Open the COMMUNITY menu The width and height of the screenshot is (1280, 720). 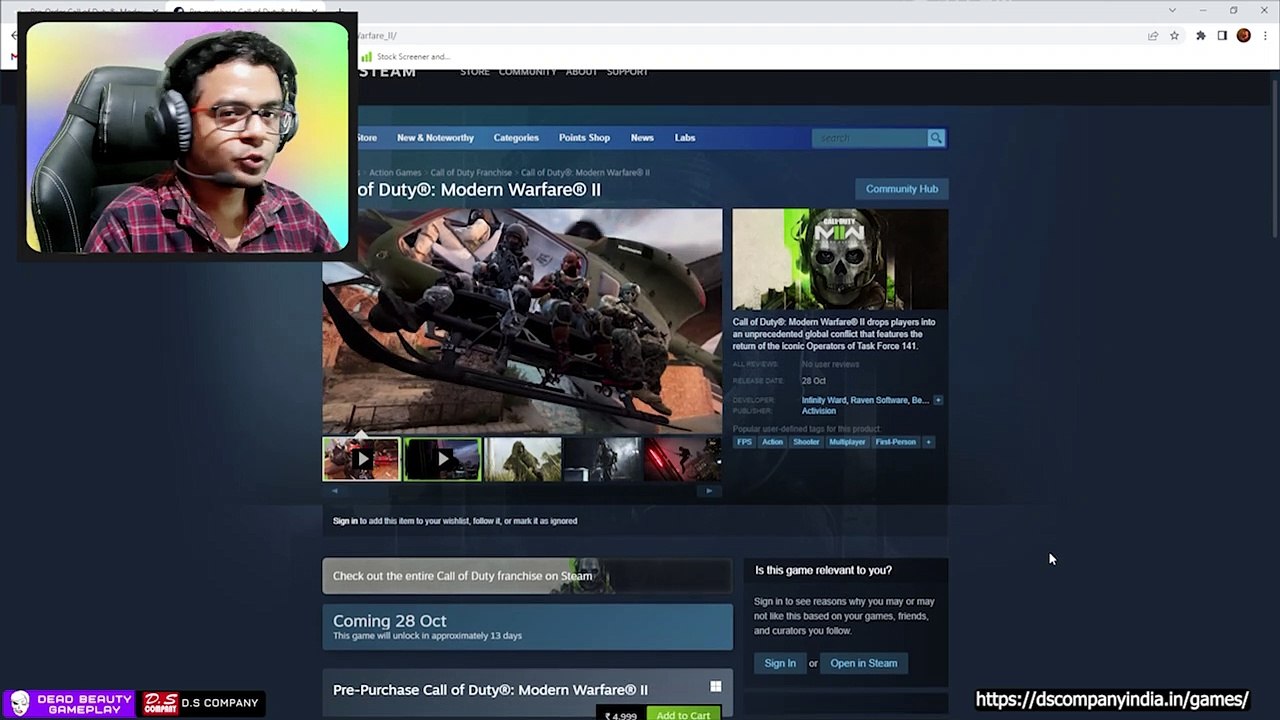pos(527,72)
